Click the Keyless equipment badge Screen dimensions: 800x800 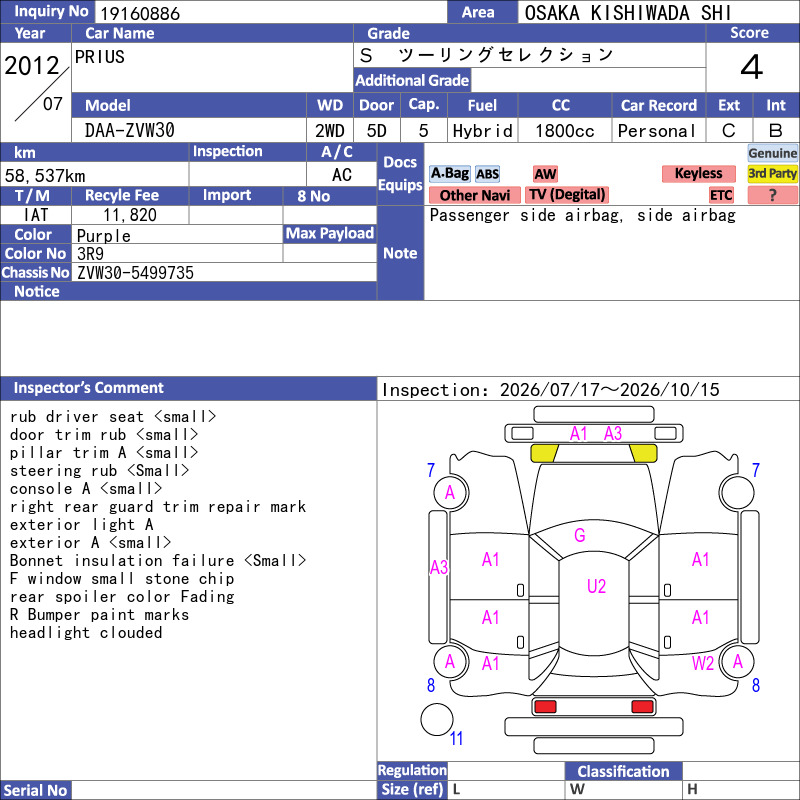click(698, 173)
